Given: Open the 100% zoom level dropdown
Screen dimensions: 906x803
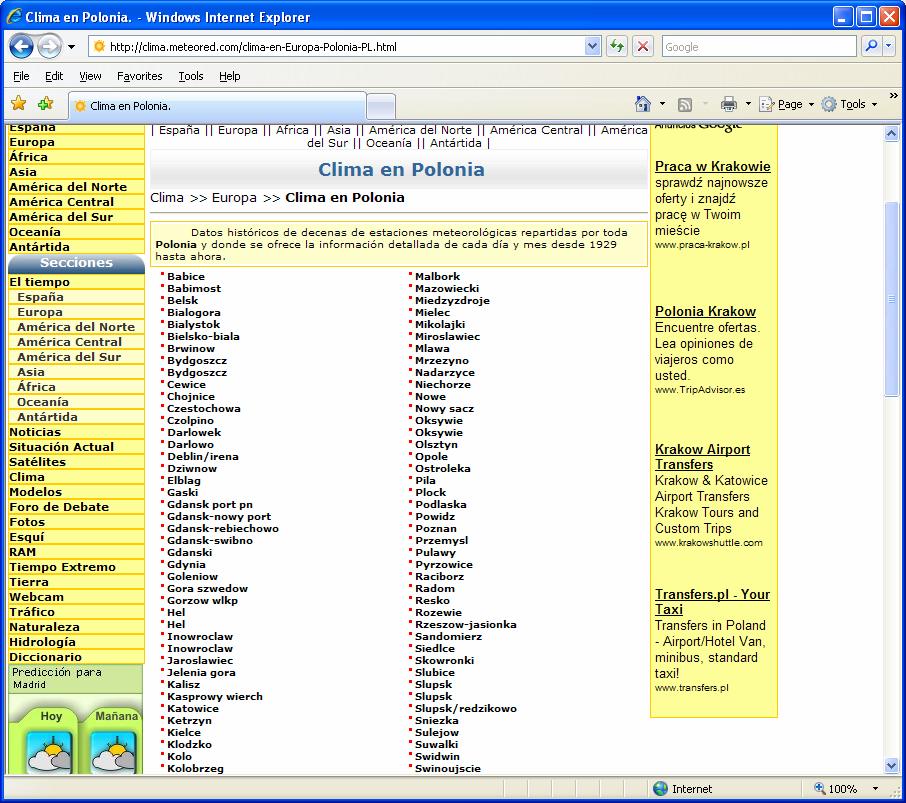Looking at the screenshot, I should click(x=875, y=789).
